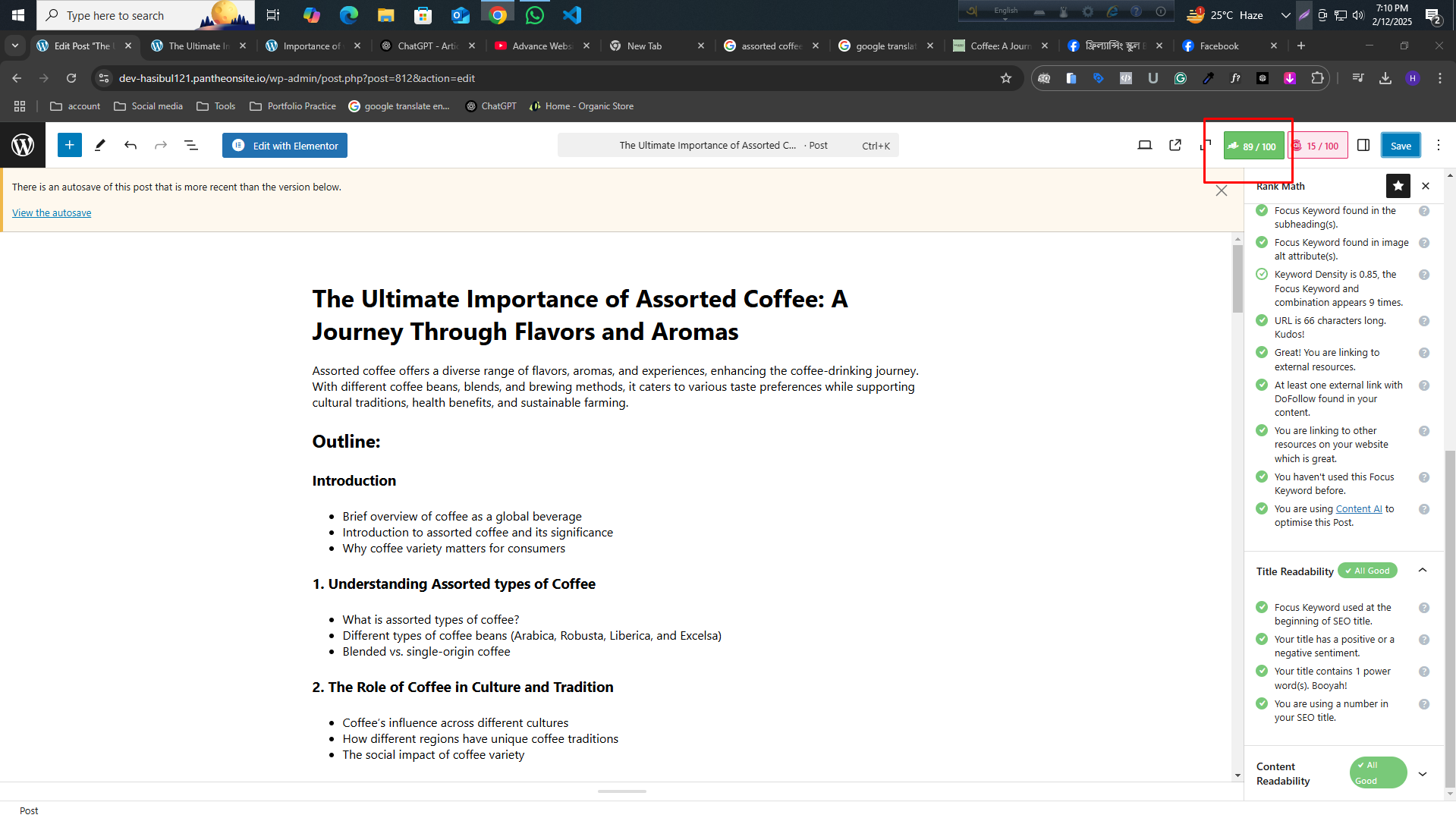
Task: Click the Edit with Elementor button
Action: pyautogui.click(x=285, y=146)
